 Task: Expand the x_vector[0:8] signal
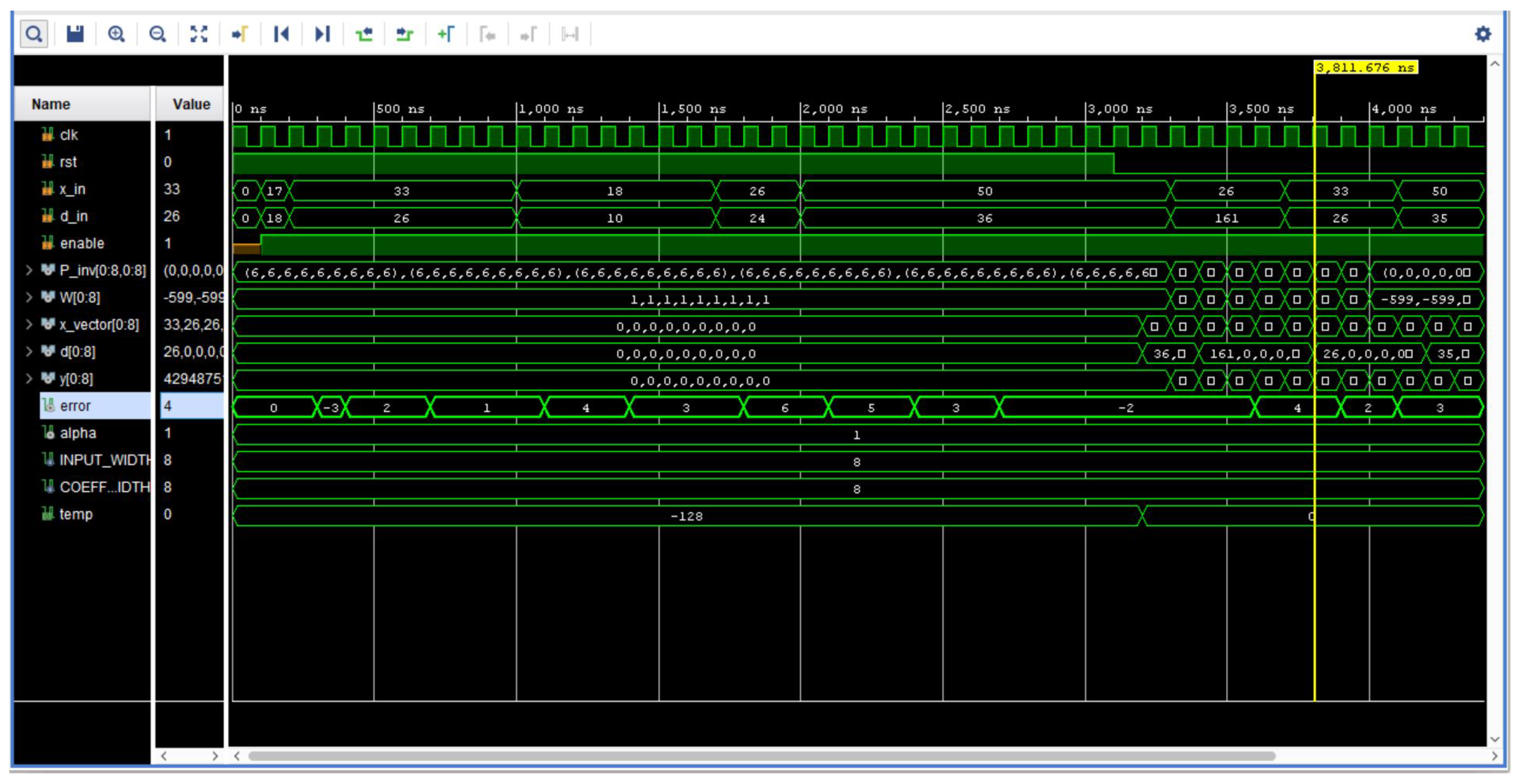click(29, 324)
